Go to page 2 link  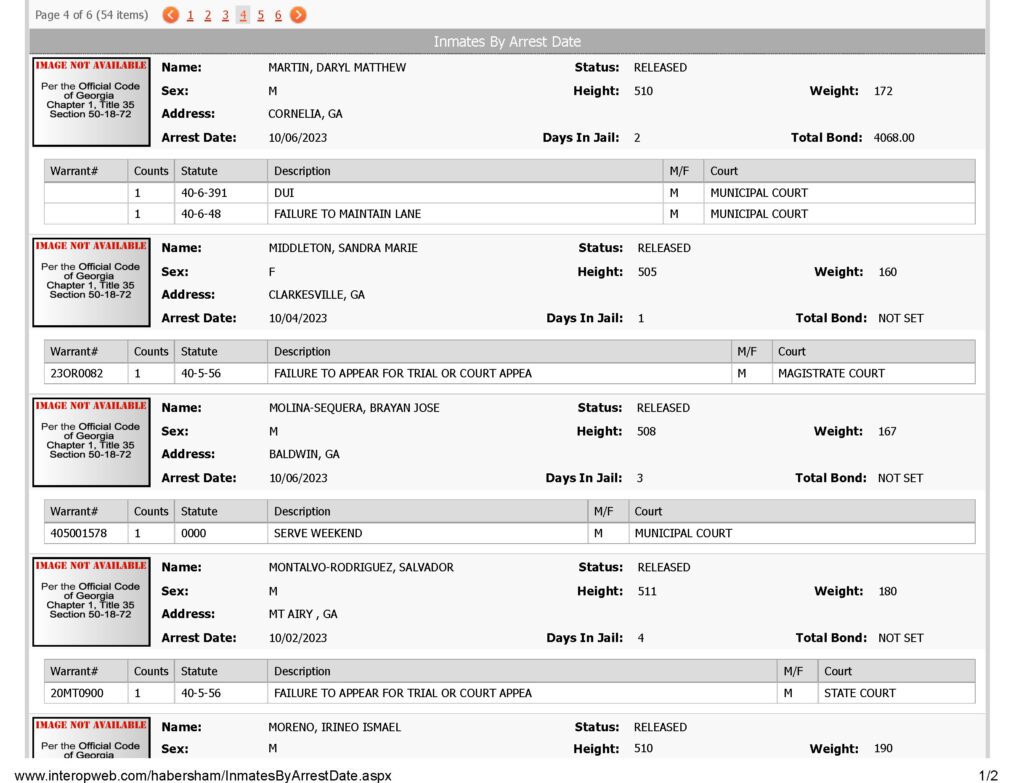pyautogui.click(x=208, y=15)
